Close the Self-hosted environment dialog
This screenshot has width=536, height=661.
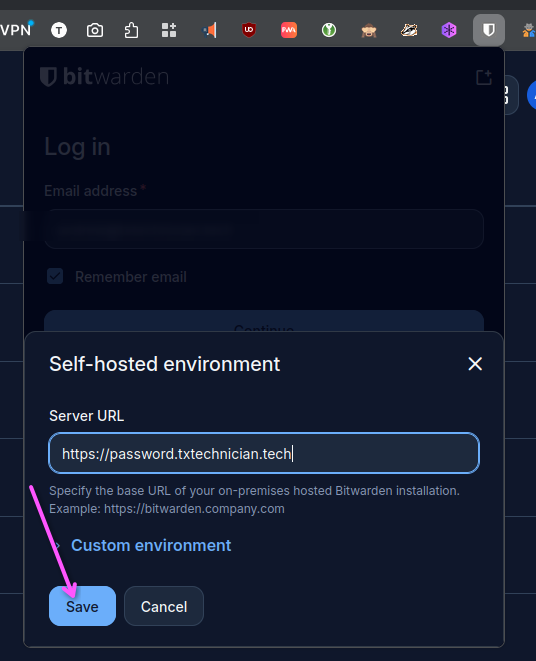pos(475,364)
